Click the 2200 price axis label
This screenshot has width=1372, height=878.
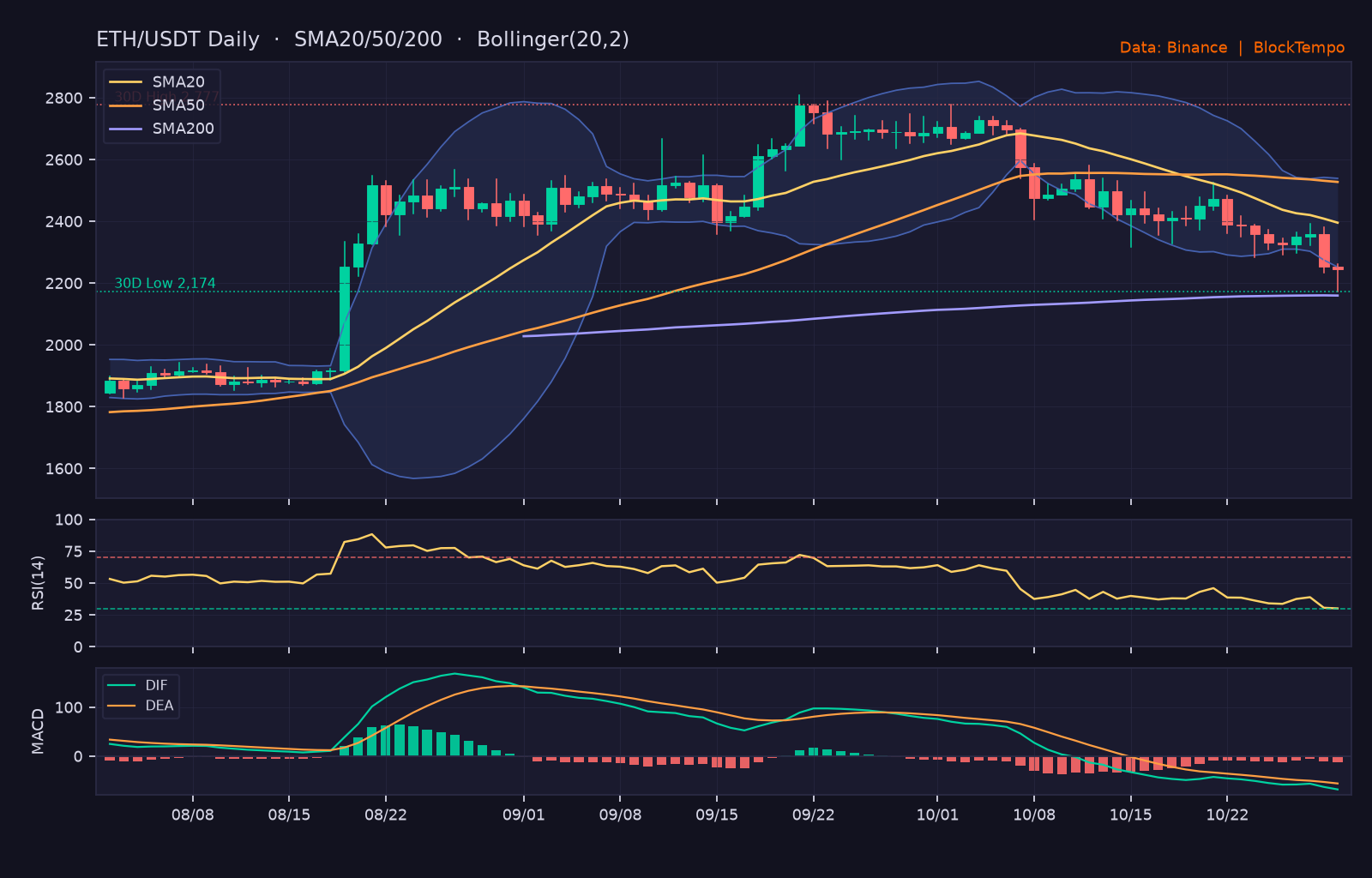tap(64, 284)
